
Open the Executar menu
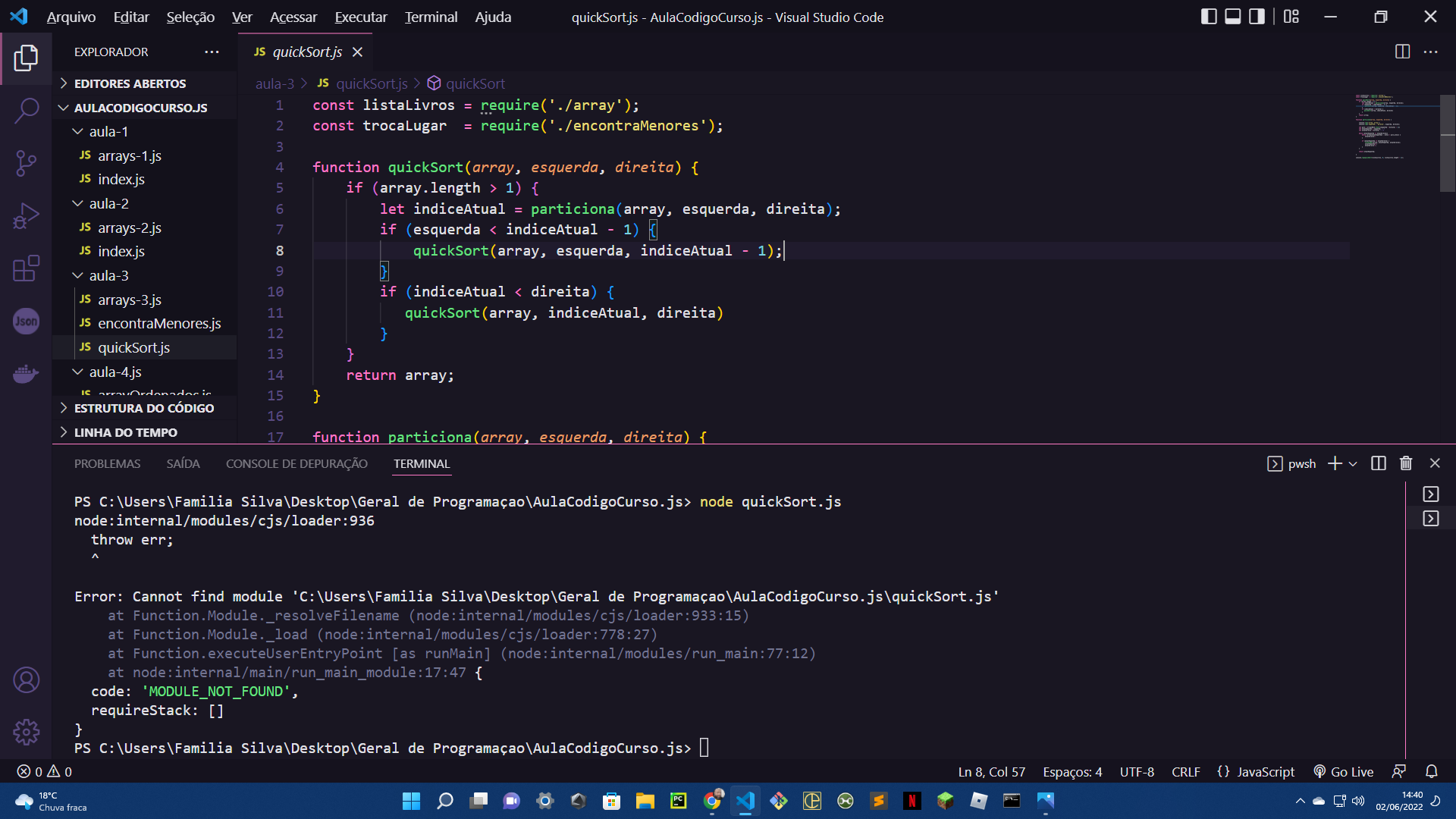coord(361,17)
